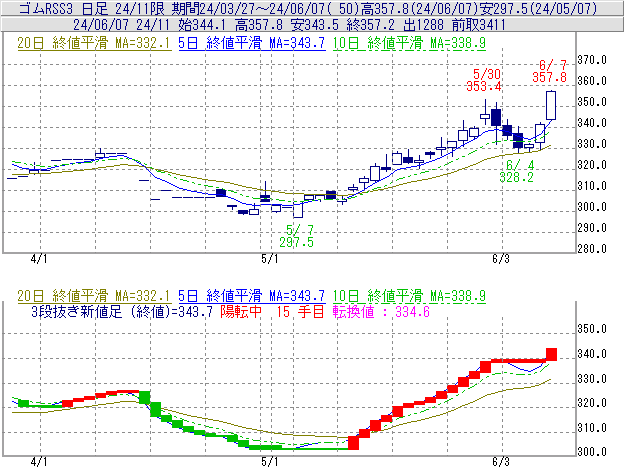Click the period low text '安297.5(24/05/07)'

click(x=538, y=8)
